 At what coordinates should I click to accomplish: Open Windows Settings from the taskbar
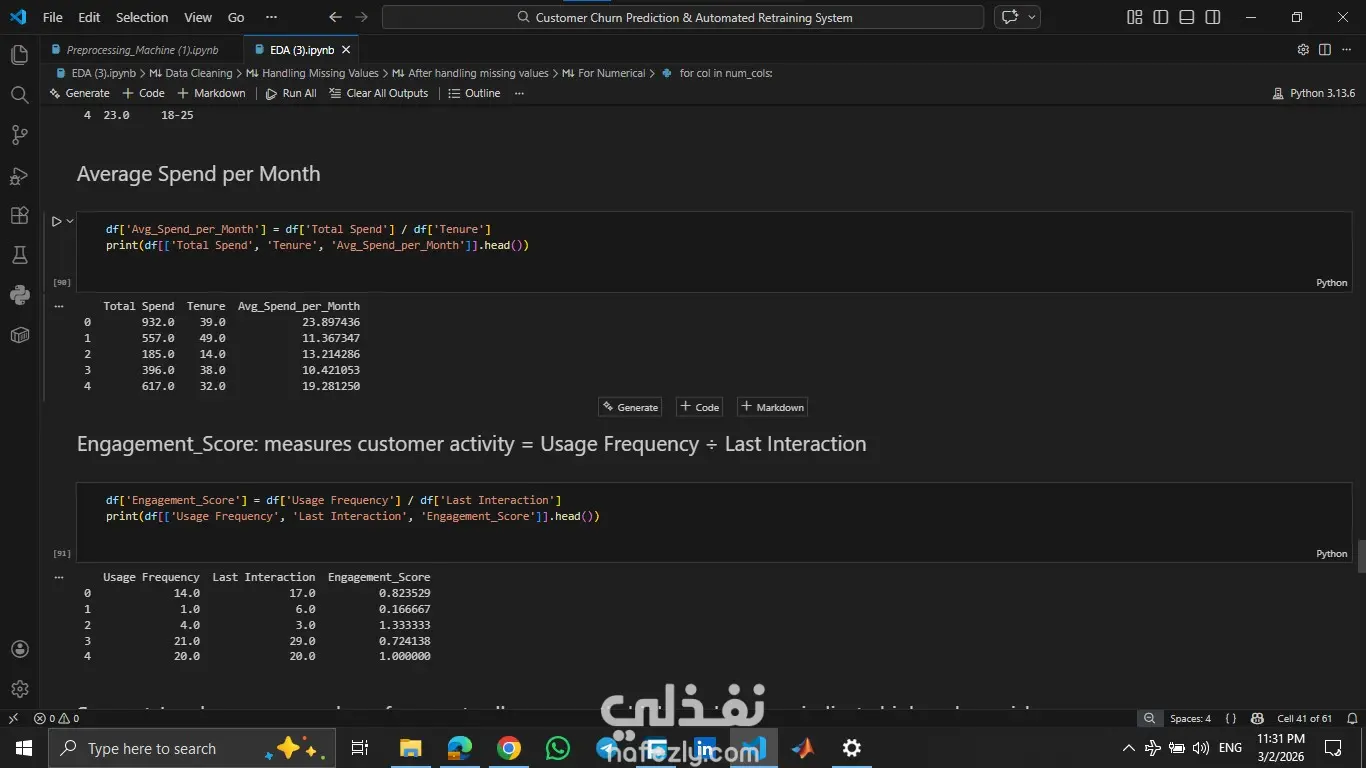[x=852, y=748]
